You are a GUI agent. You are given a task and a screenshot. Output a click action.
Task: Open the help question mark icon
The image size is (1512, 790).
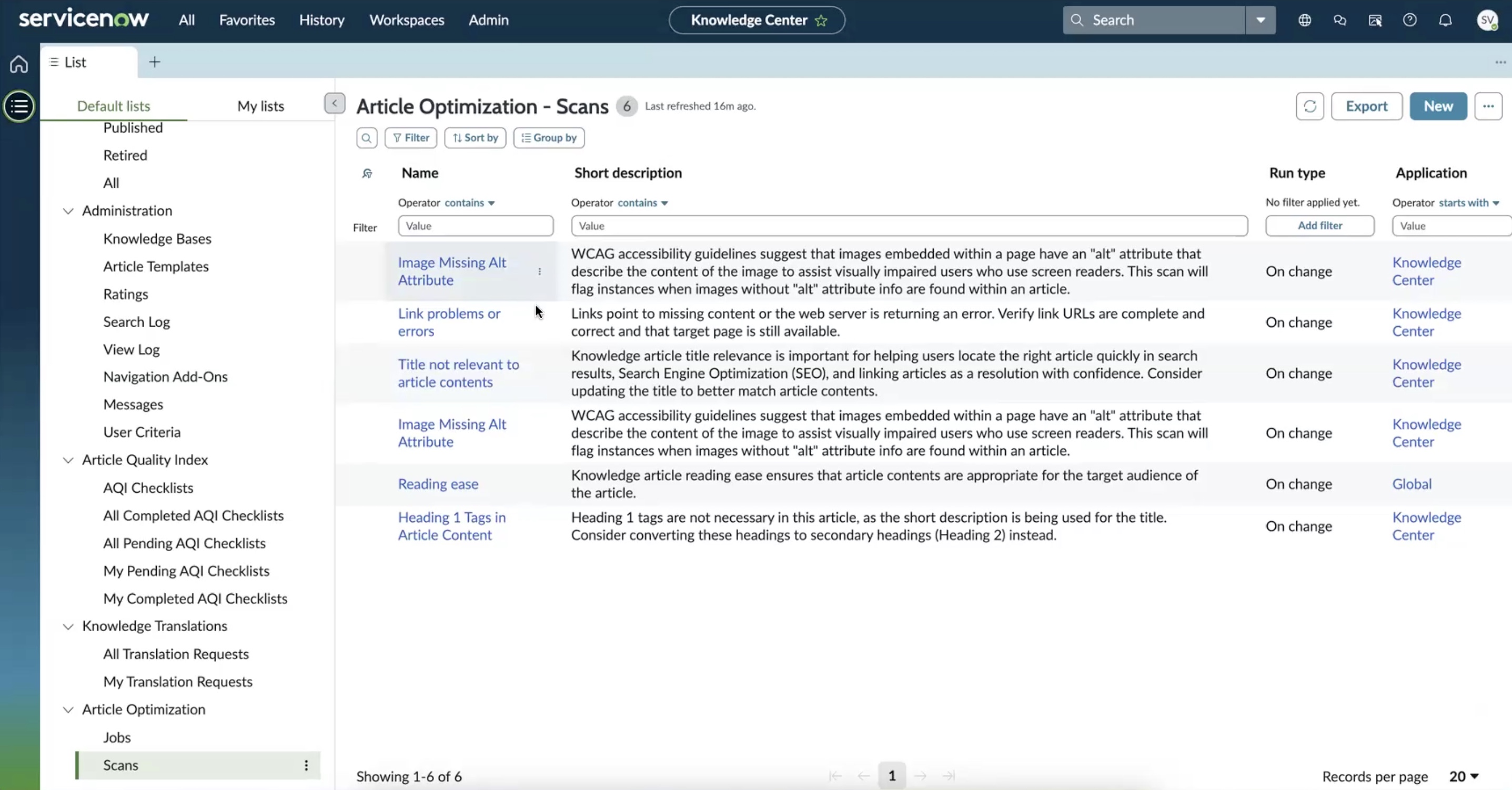tap(1410, 20)
